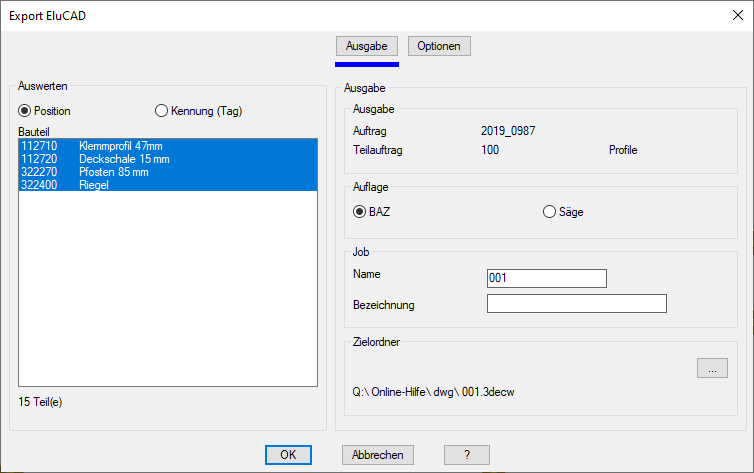Image resolution: width=754 pixels, height=473 pixels.
Task: Click empty area of Bauteil list
Action: click(x=167, y=290)
